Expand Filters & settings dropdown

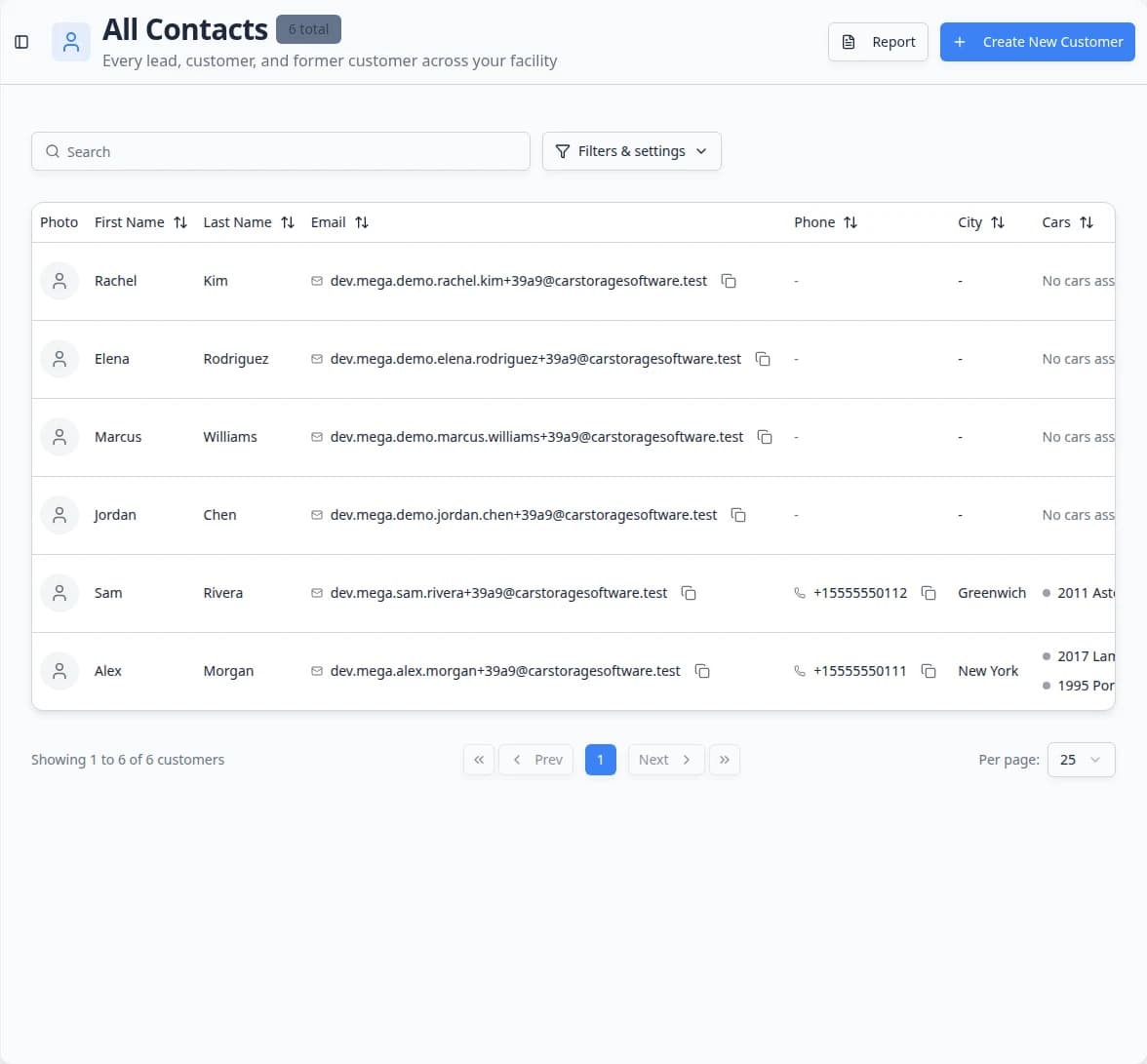[x=631, y=151]
